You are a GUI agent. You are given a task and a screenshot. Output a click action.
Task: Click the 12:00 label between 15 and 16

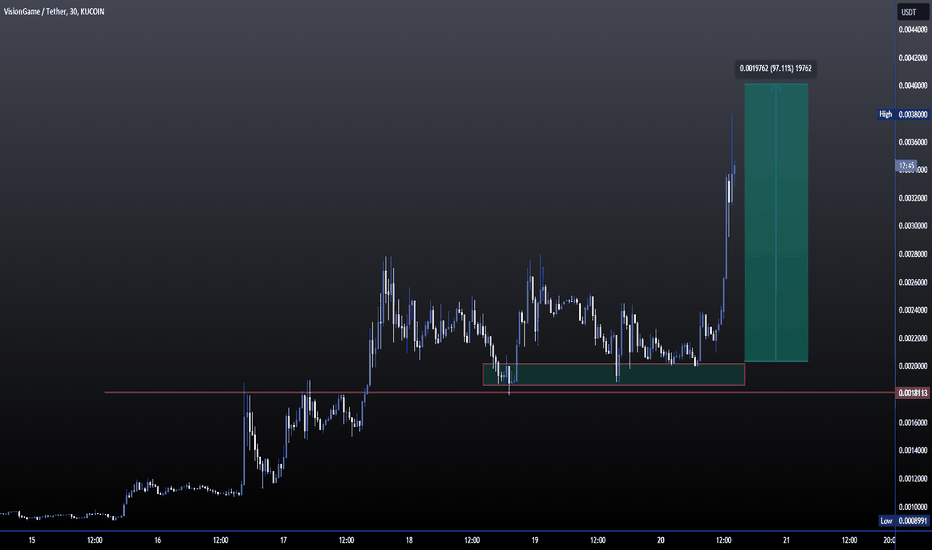point(95,540)
